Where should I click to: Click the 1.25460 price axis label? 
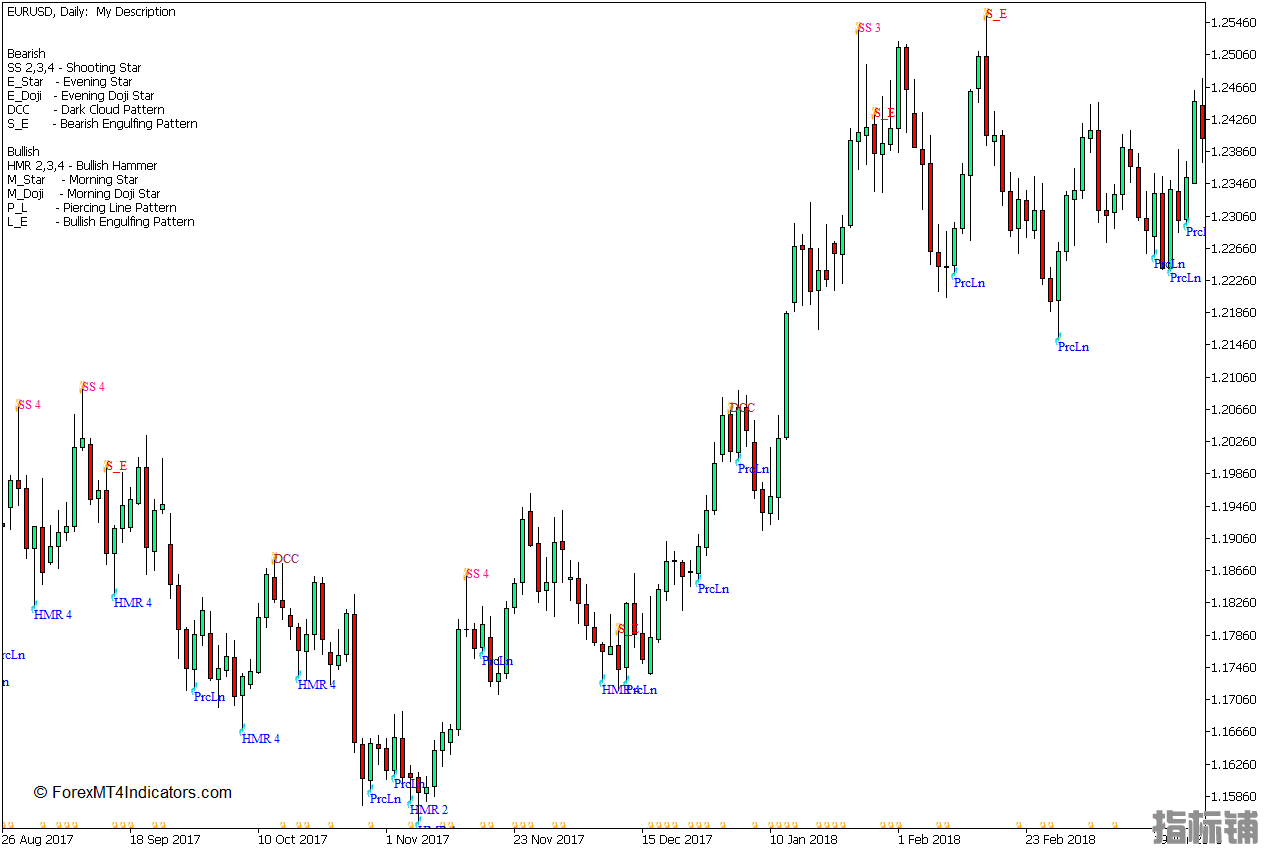(x=1235, y=22)
